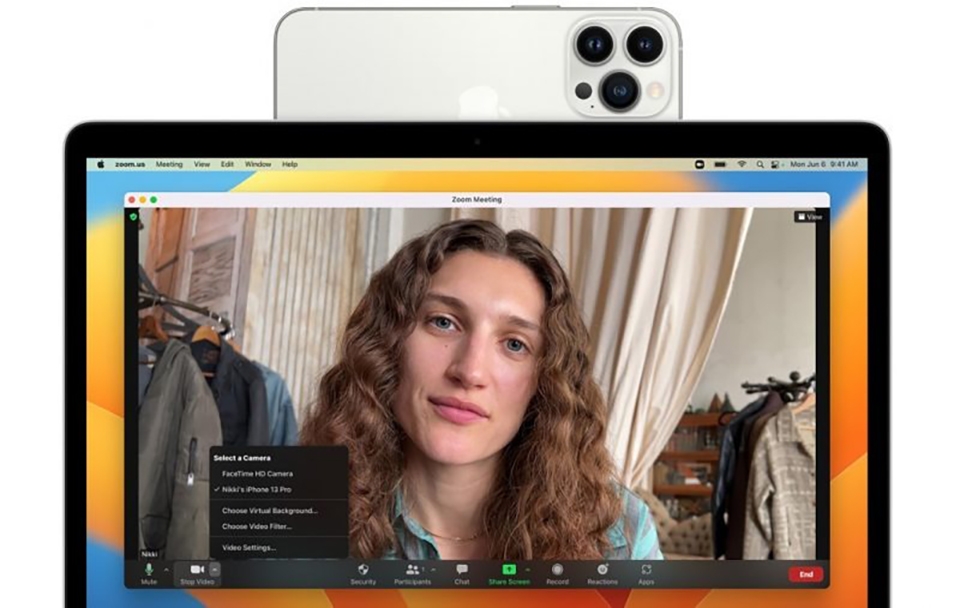The width and height of the screenshot is (960, 608).
Task: Close the Zoom Meeting window
Action: pos(132,200)
